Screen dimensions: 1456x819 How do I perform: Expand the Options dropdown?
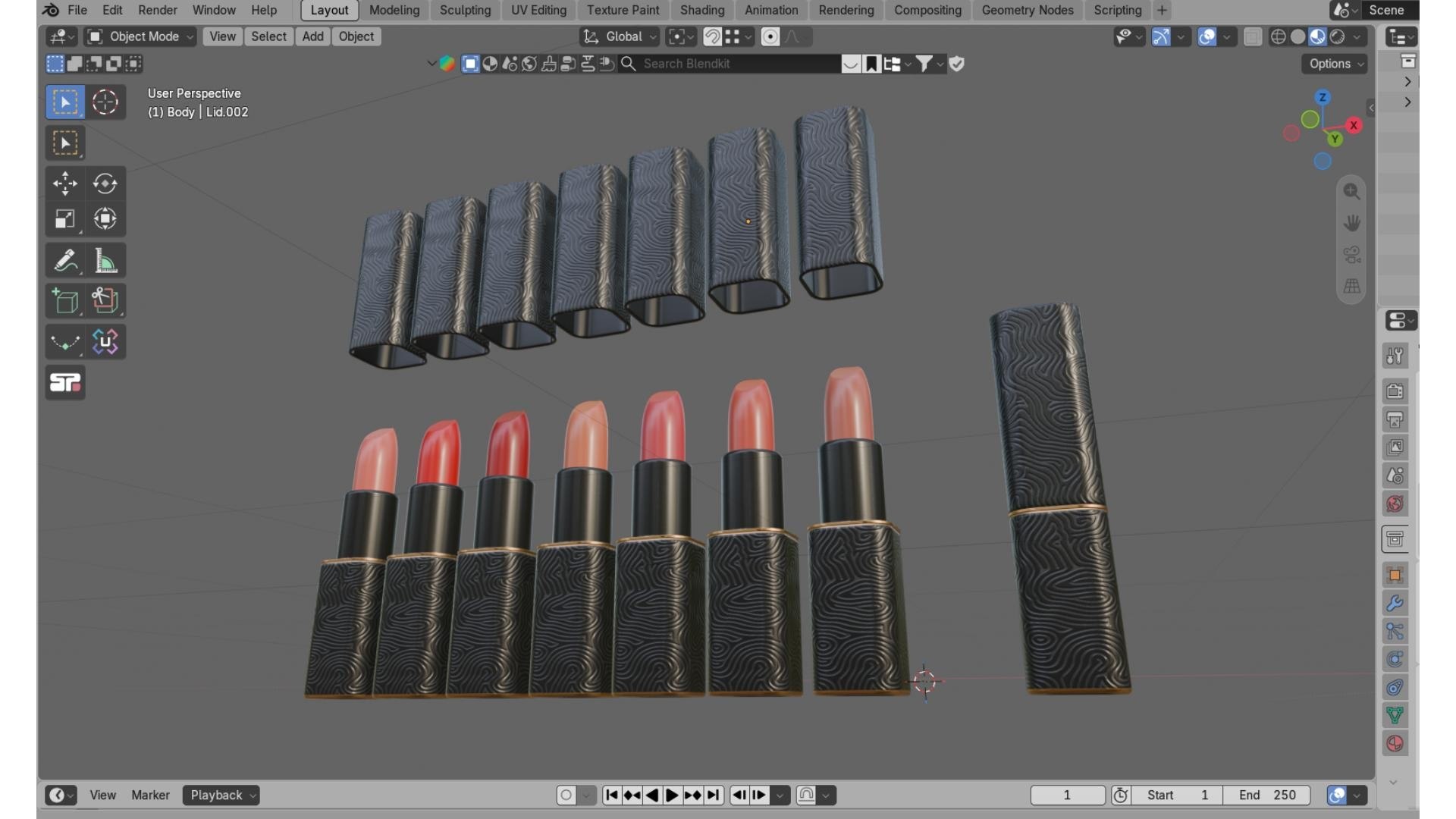[x=1335, y=64]
